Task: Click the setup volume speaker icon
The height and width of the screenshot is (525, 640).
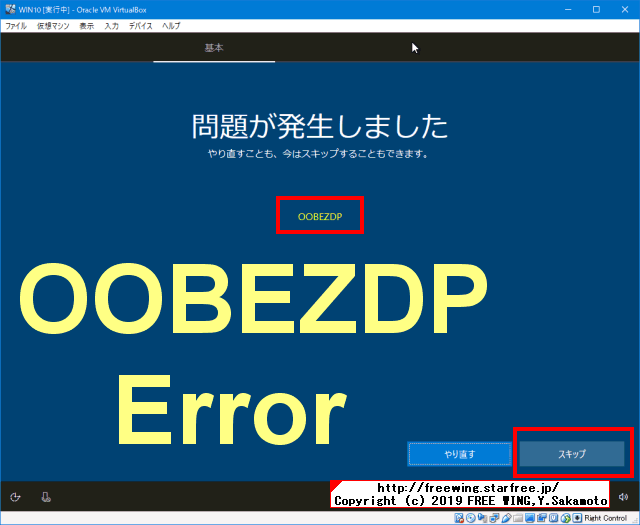Action: (x=623, y=497)
